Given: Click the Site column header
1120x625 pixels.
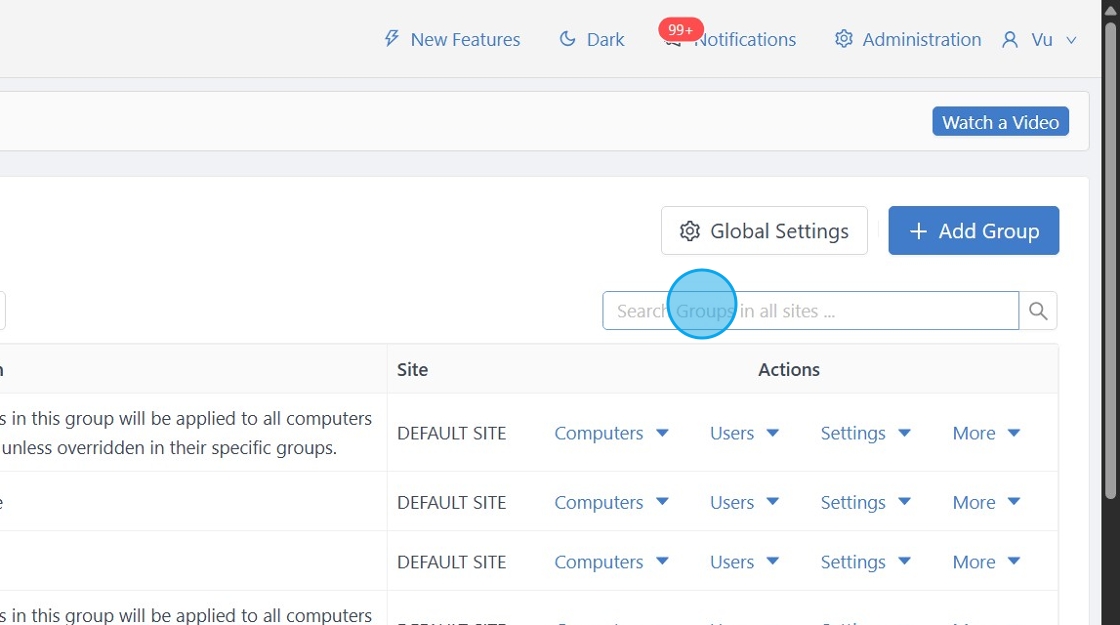Looking at the screenshot, I should pyautogui.click(x=412, y=369).
